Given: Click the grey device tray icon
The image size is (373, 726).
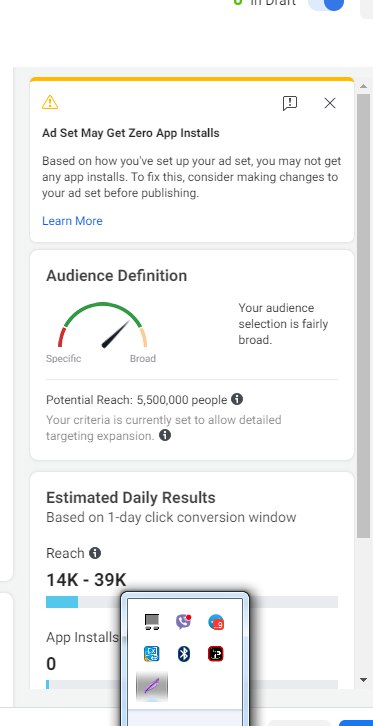Looking at the screenshot, I should coord(152,622).
